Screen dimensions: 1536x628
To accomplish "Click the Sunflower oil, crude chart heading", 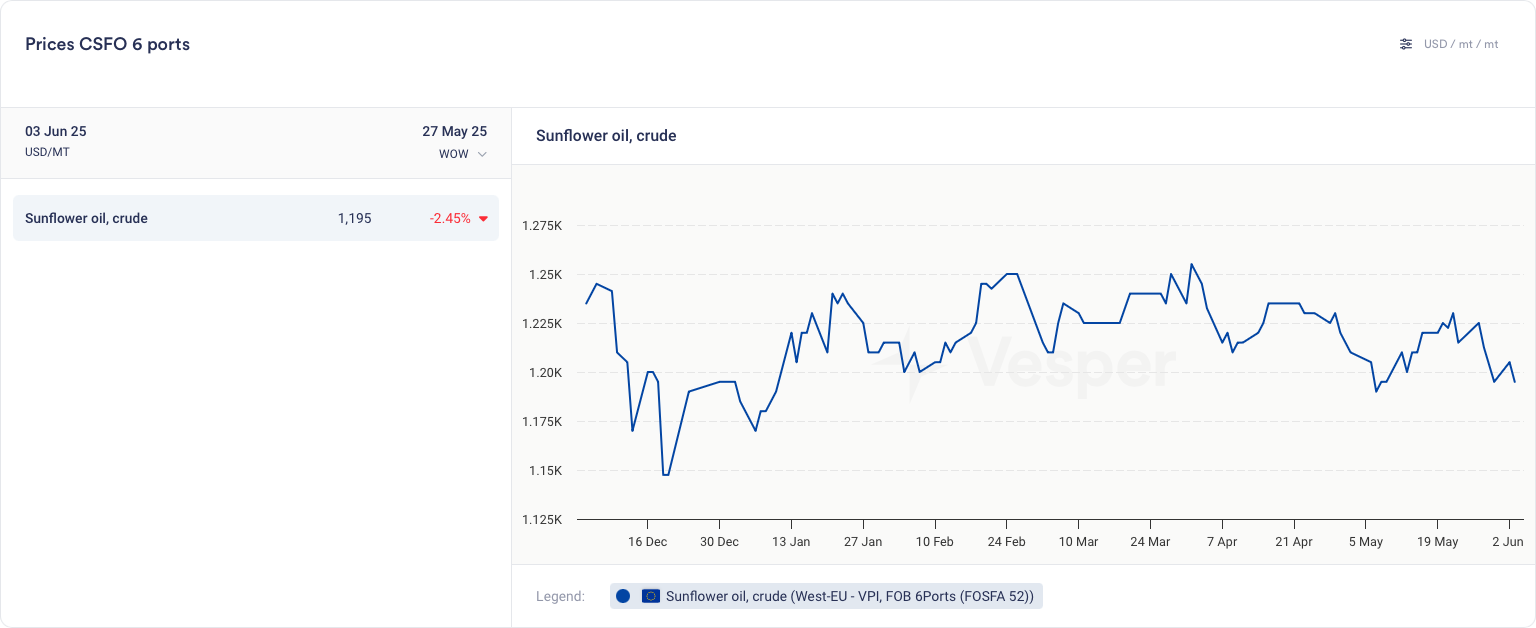I will [x=606, y=136].
